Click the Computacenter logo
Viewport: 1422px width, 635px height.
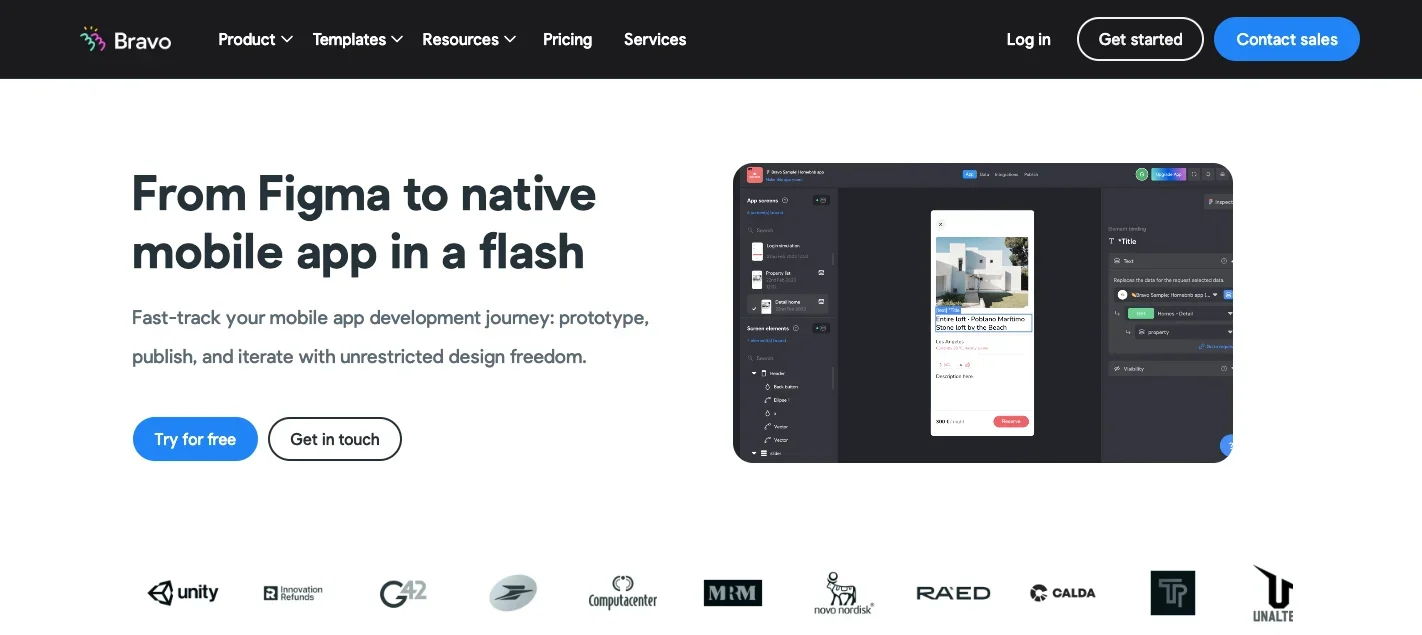click(623, 593)
